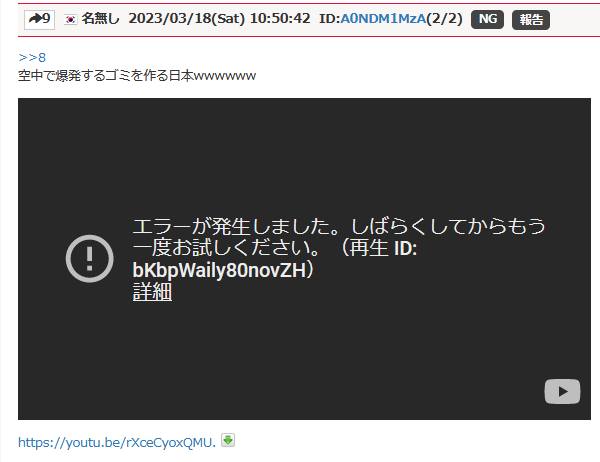The height and width of the screenshot is (462, 600).
Task: Click the exclamation error icon in video
Action: click(90, 259)
